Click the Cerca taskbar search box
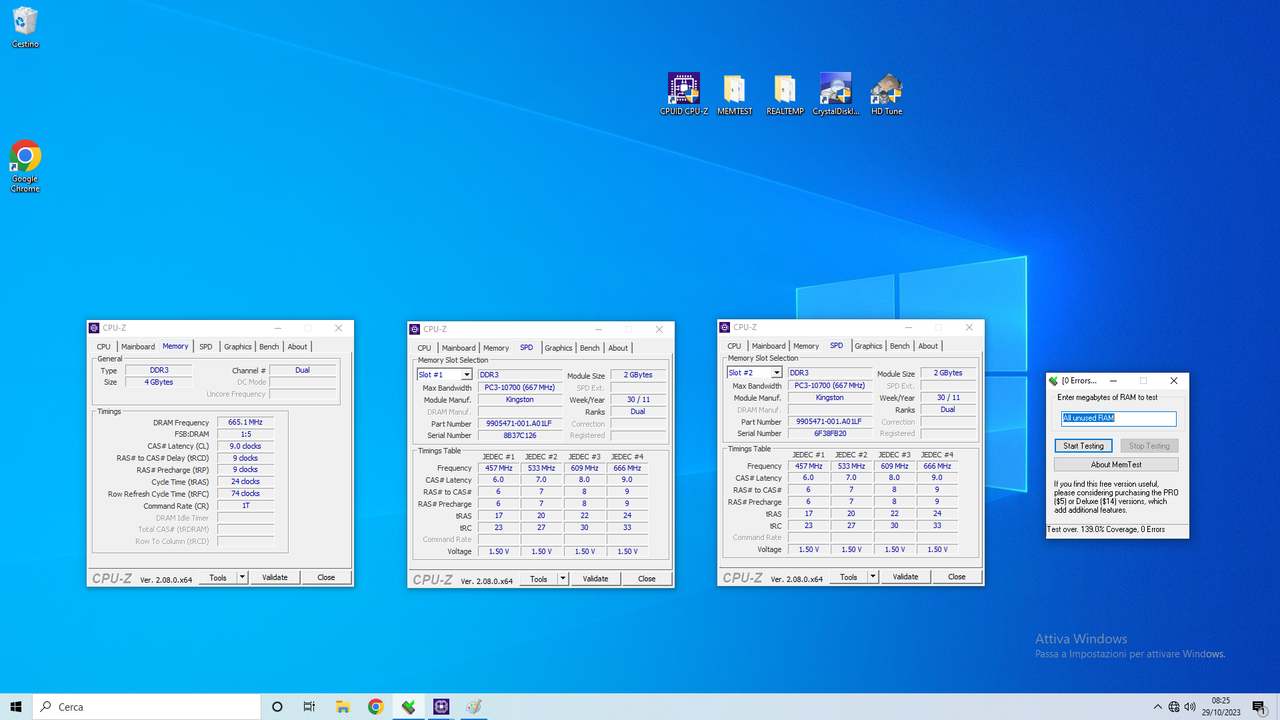1280x720 pixels. click(x=146, y=707)
